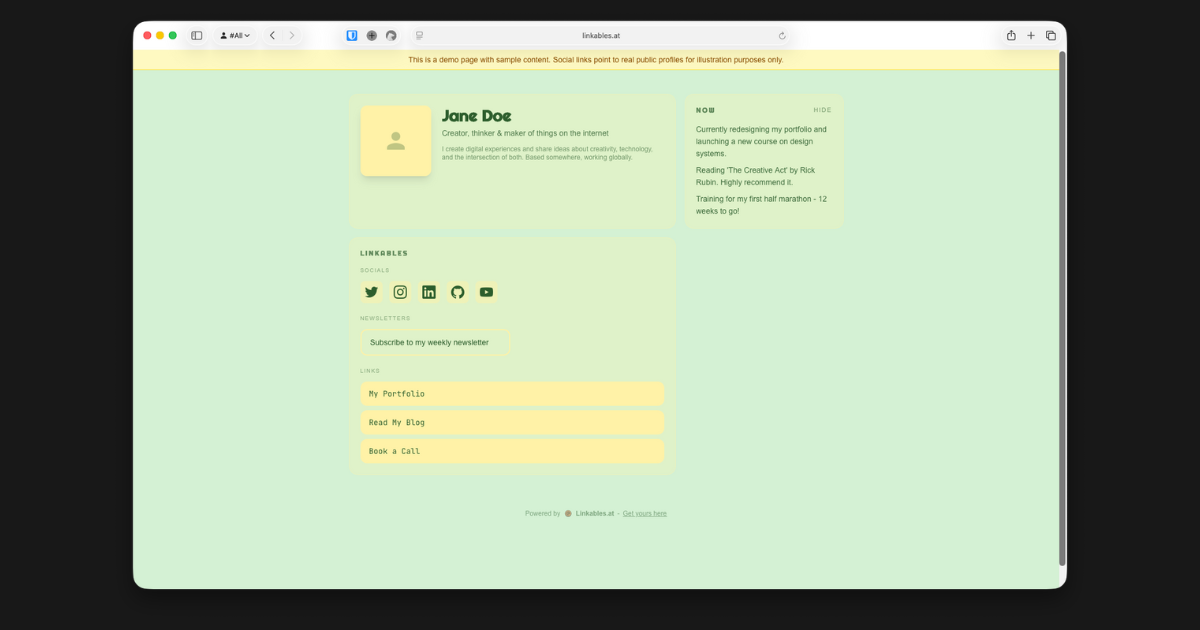Click the round plus extension icon
1200x630 pixels.
point(372,35)
